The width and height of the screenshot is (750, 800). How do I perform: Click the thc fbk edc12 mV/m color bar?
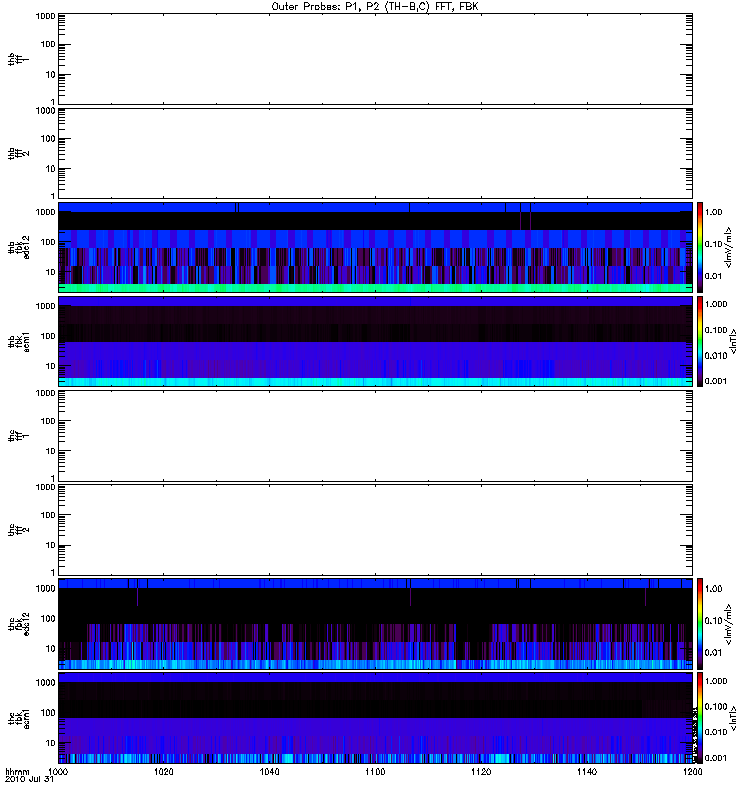[700, 624]
